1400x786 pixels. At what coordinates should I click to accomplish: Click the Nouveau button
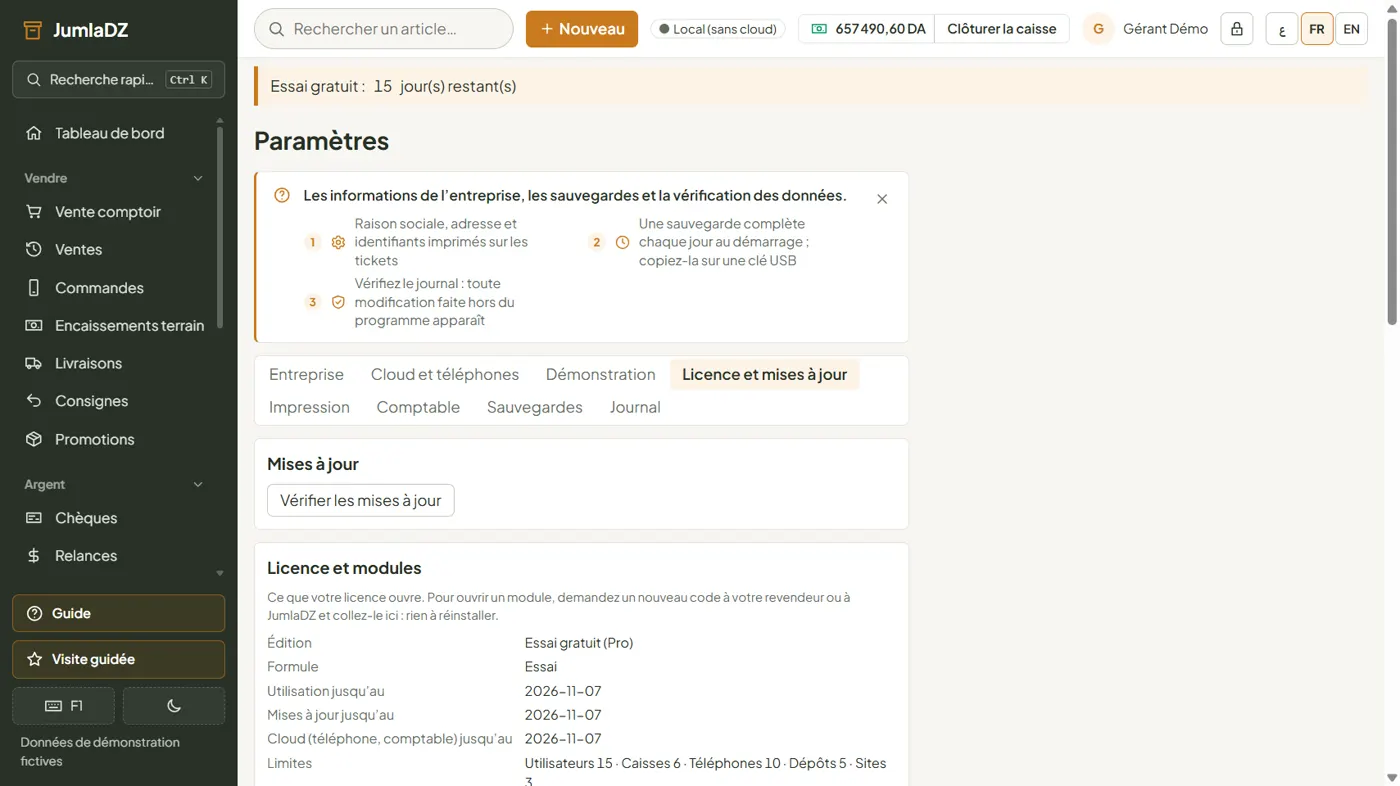pos(582,29)
